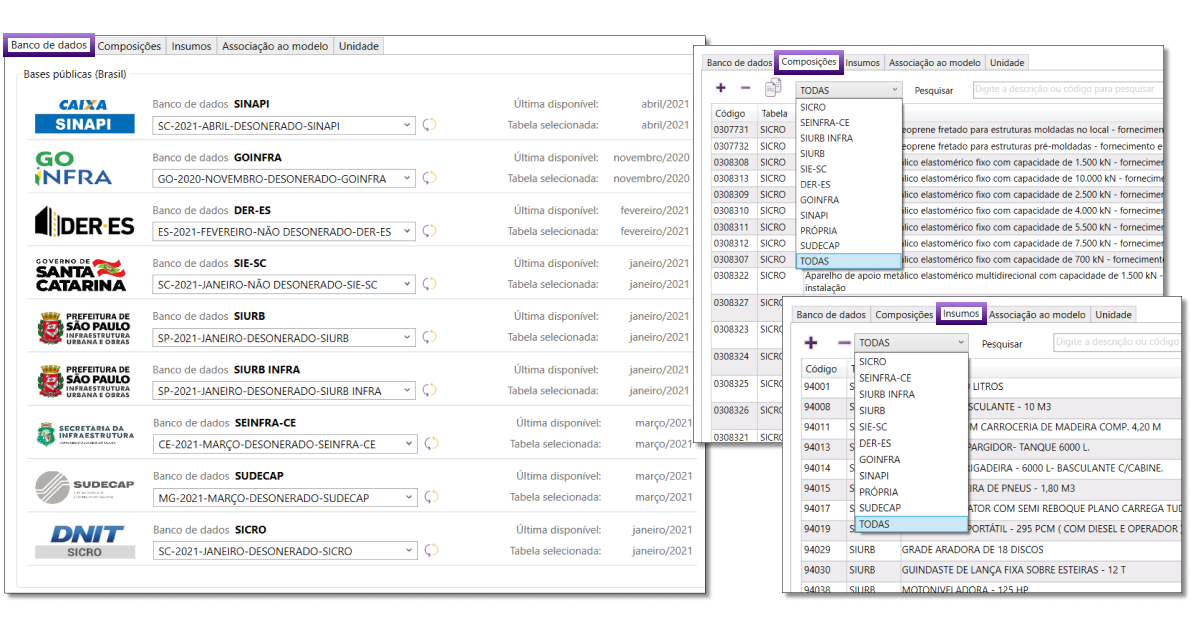Refresh the SIE-SC database icon
This screenshot has height=627, width=1200.
pos(429,284)
